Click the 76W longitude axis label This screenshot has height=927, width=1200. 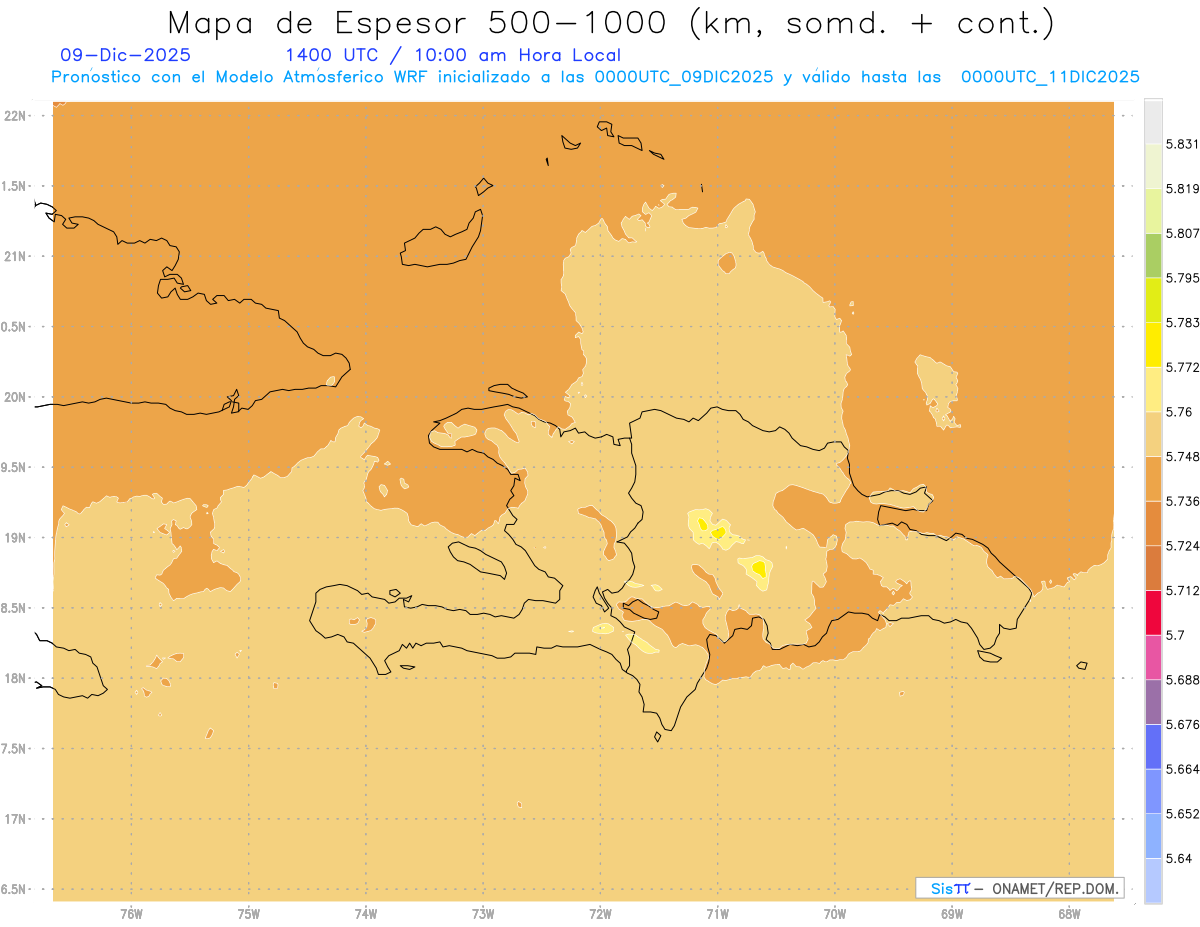click(131, 914)
